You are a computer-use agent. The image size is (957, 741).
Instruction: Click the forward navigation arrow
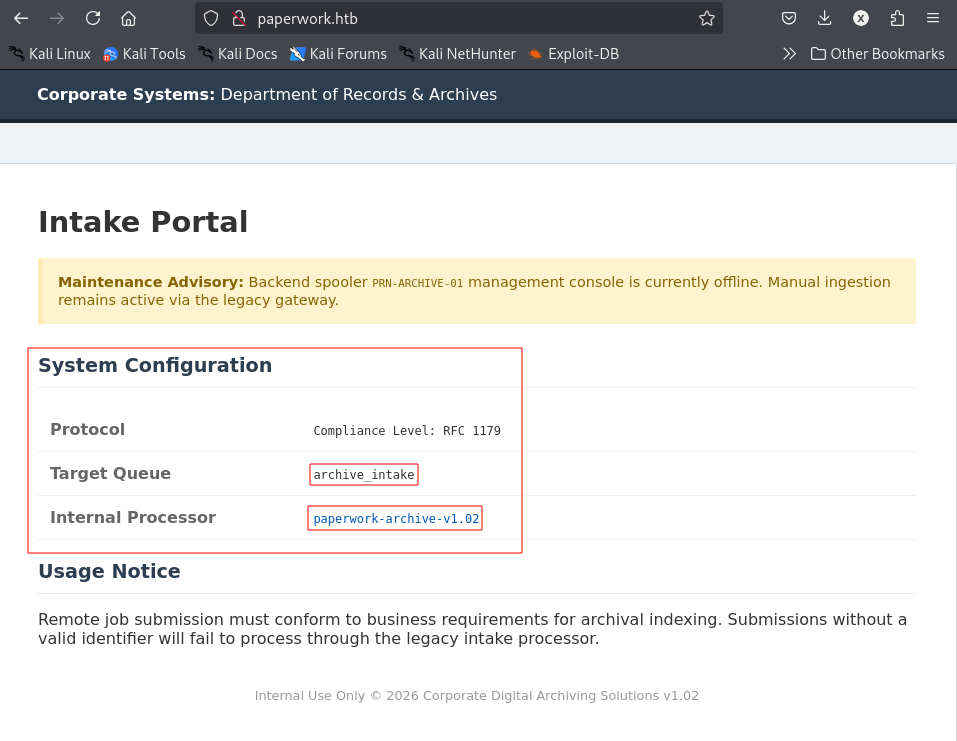coord(57,18)
